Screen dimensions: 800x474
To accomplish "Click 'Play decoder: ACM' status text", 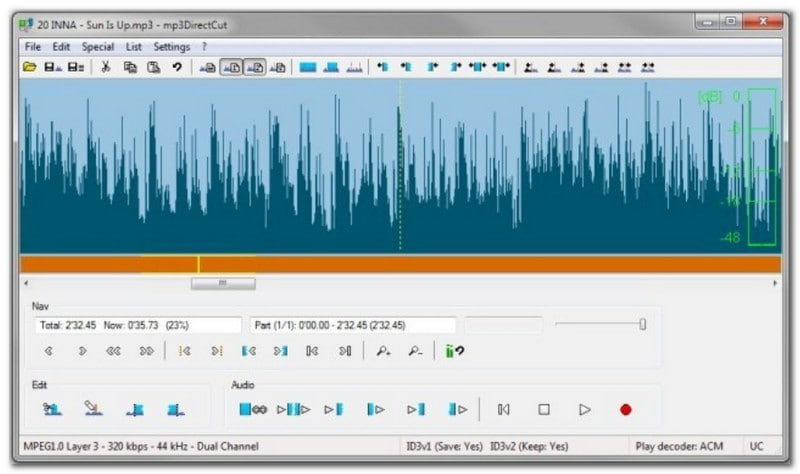I will (679, 446).
